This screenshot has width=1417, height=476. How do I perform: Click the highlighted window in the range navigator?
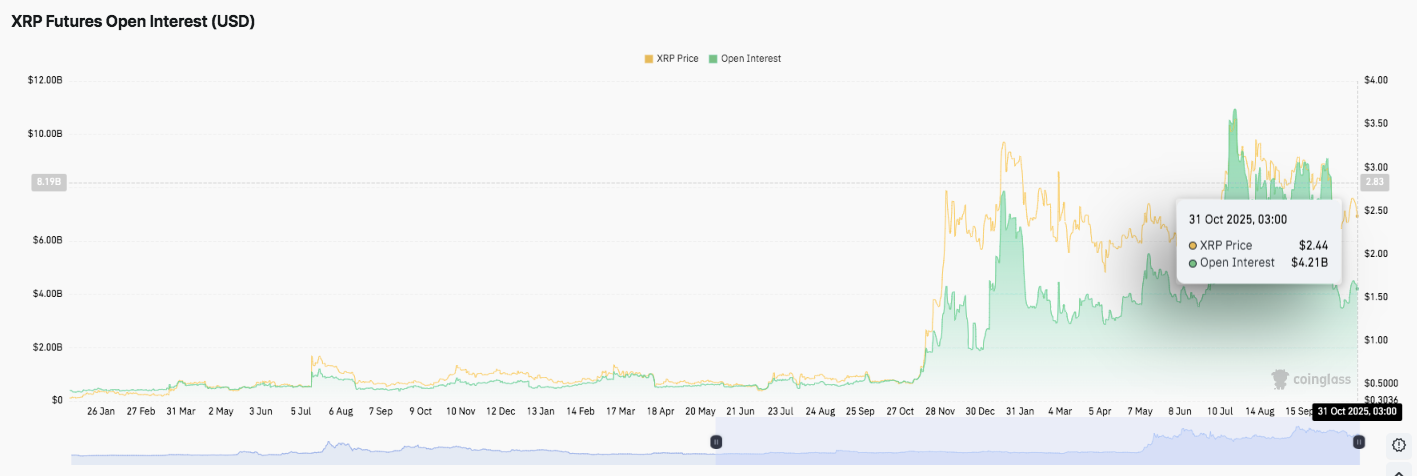tap(1036, 442)
